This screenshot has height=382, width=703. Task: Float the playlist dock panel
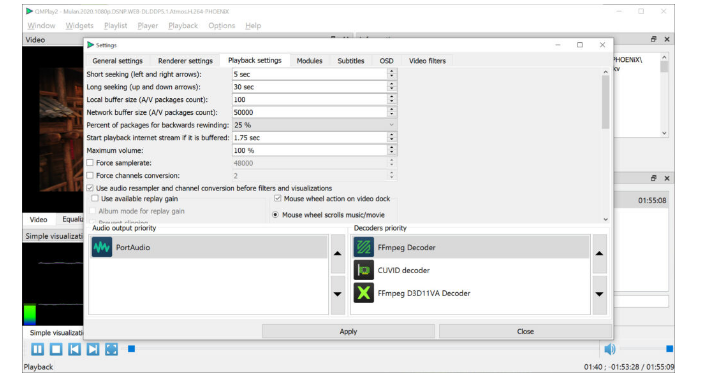[x=654, y=178]
